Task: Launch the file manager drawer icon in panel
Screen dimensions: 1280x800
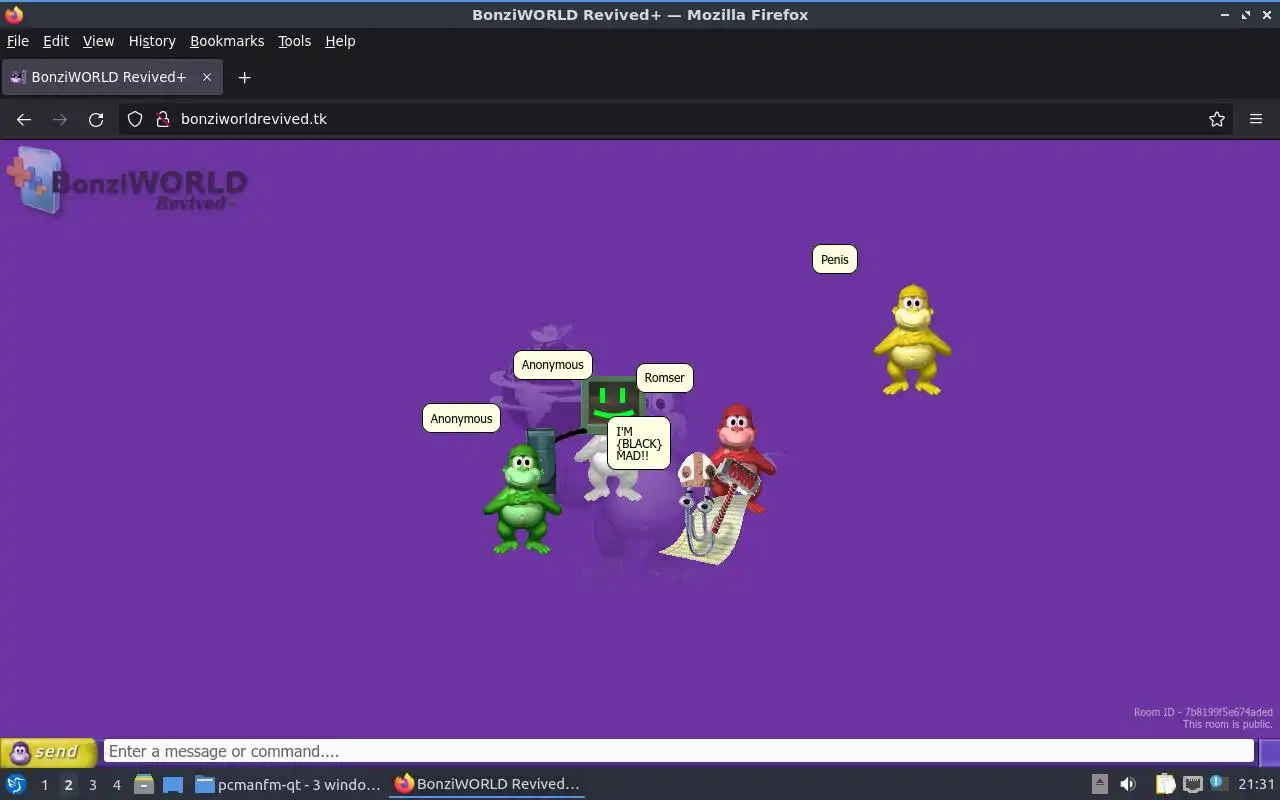Action: [x=143, y=784]
